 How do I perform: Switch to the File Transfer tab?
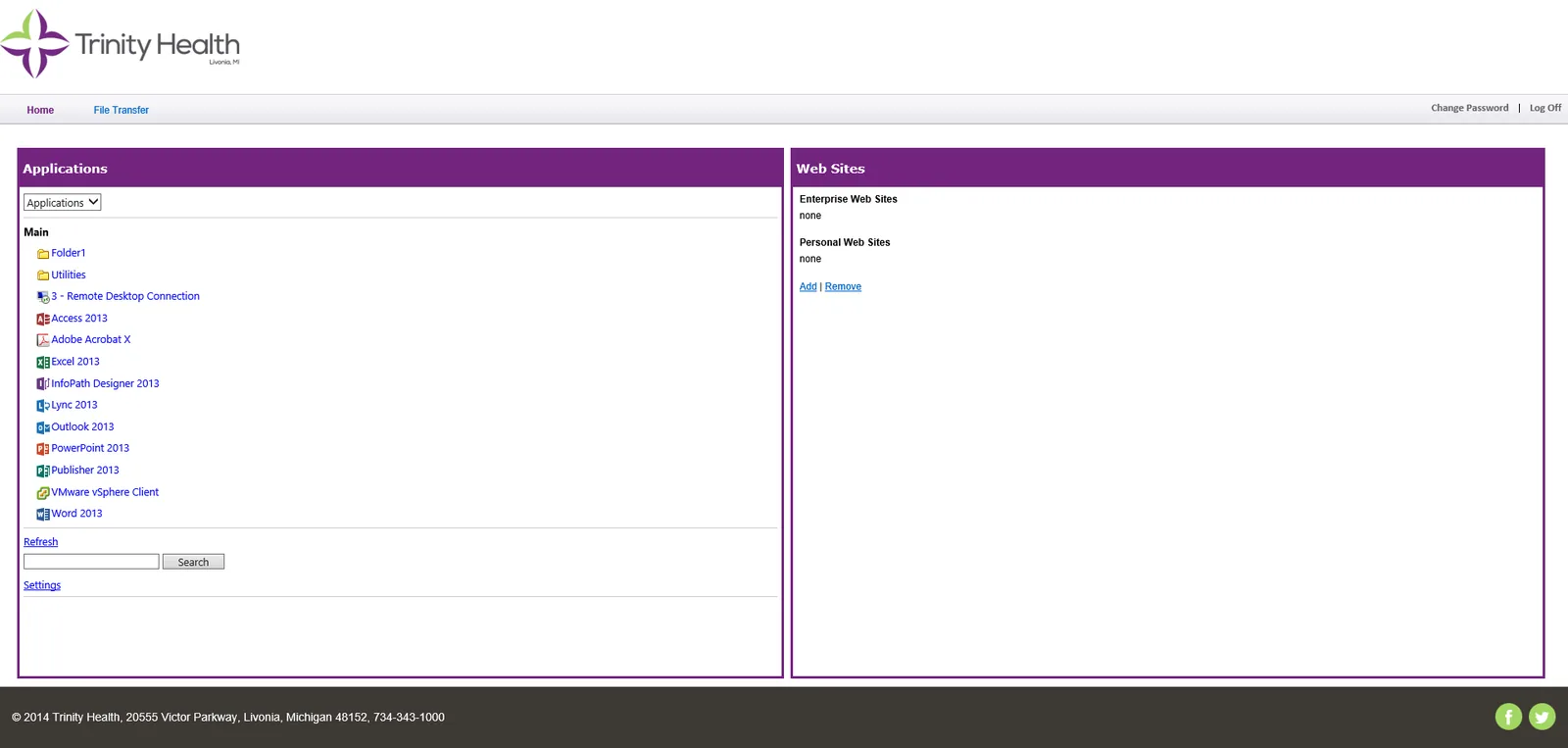pyautogui.click(x=122, y=110)
